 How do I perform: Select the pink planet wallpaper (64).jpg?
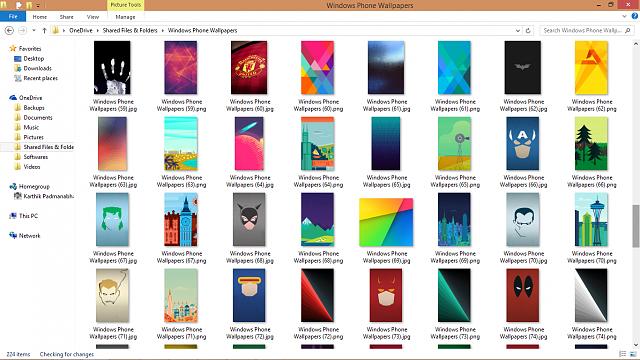(249, 144)
